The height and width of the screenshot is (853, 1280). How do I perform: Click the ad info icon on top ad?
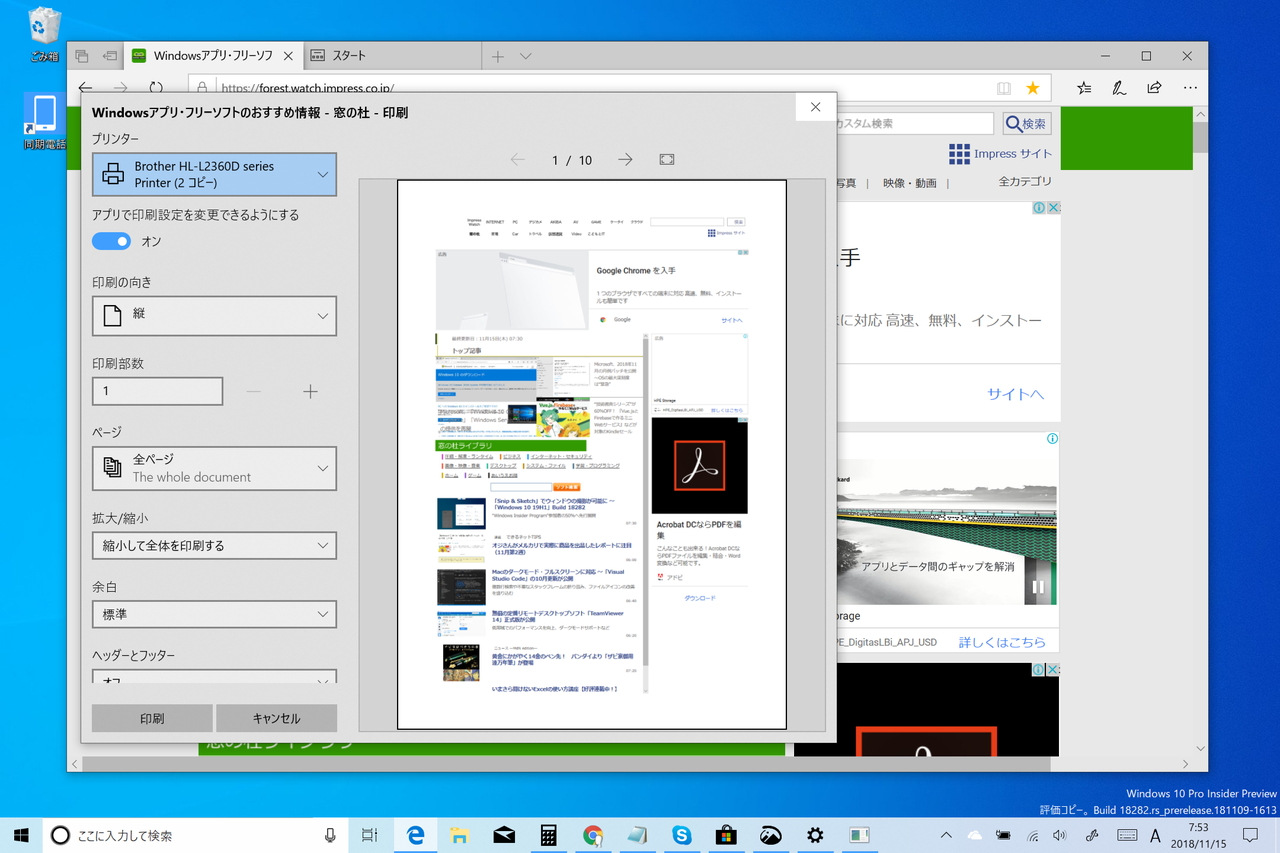pos(1039,208)
